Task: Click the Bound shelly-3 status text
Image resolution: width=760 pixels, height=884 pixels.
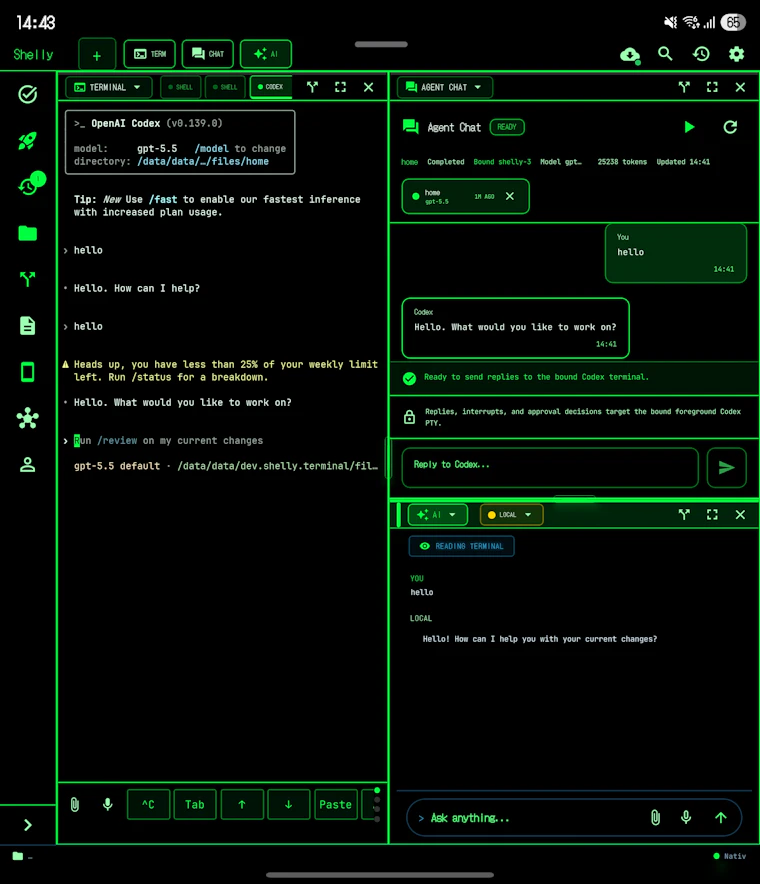Action: tap(502, 162)
